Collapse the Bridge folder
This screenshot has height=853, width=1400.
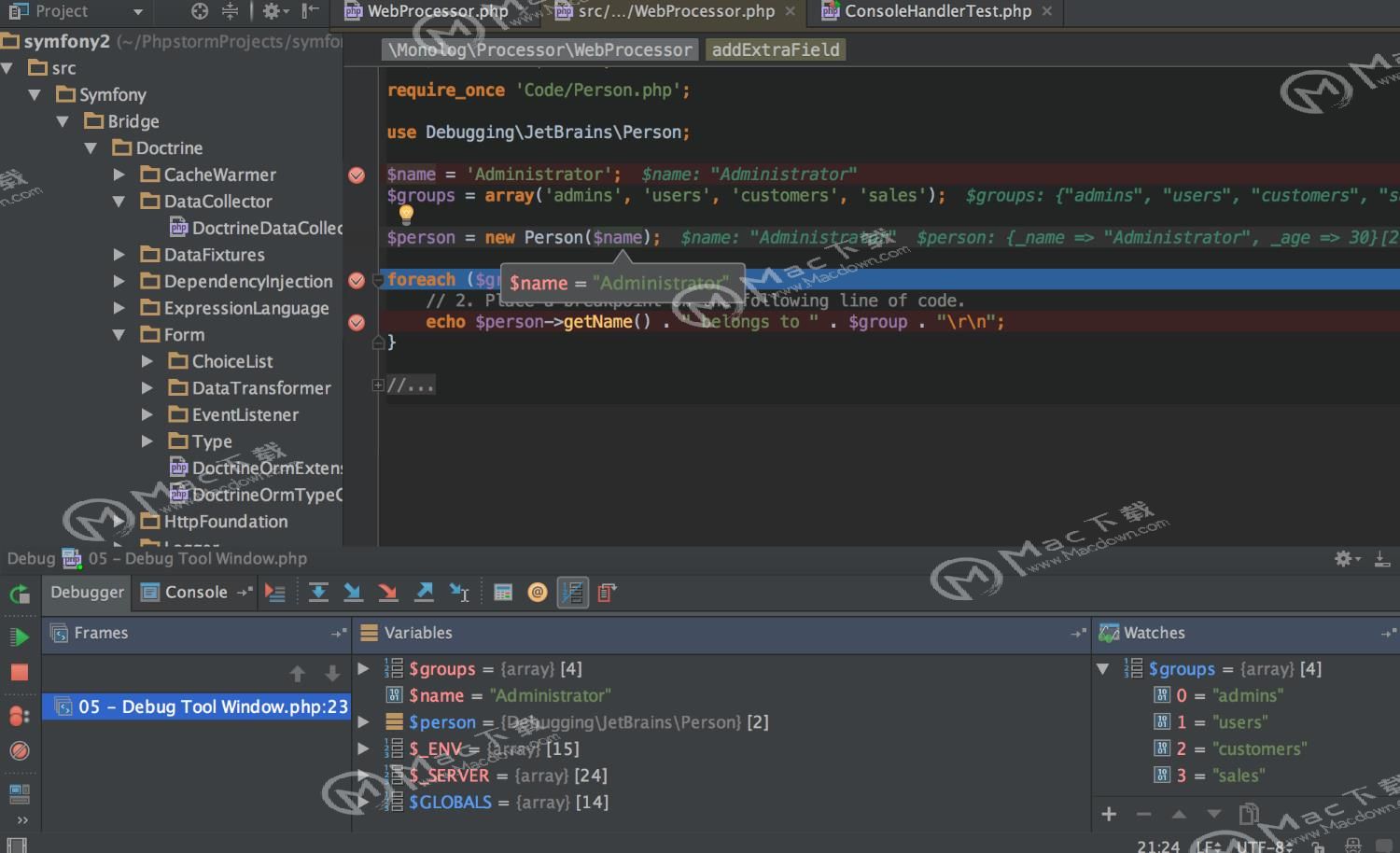pyautogui.click(x=63, y=121)
